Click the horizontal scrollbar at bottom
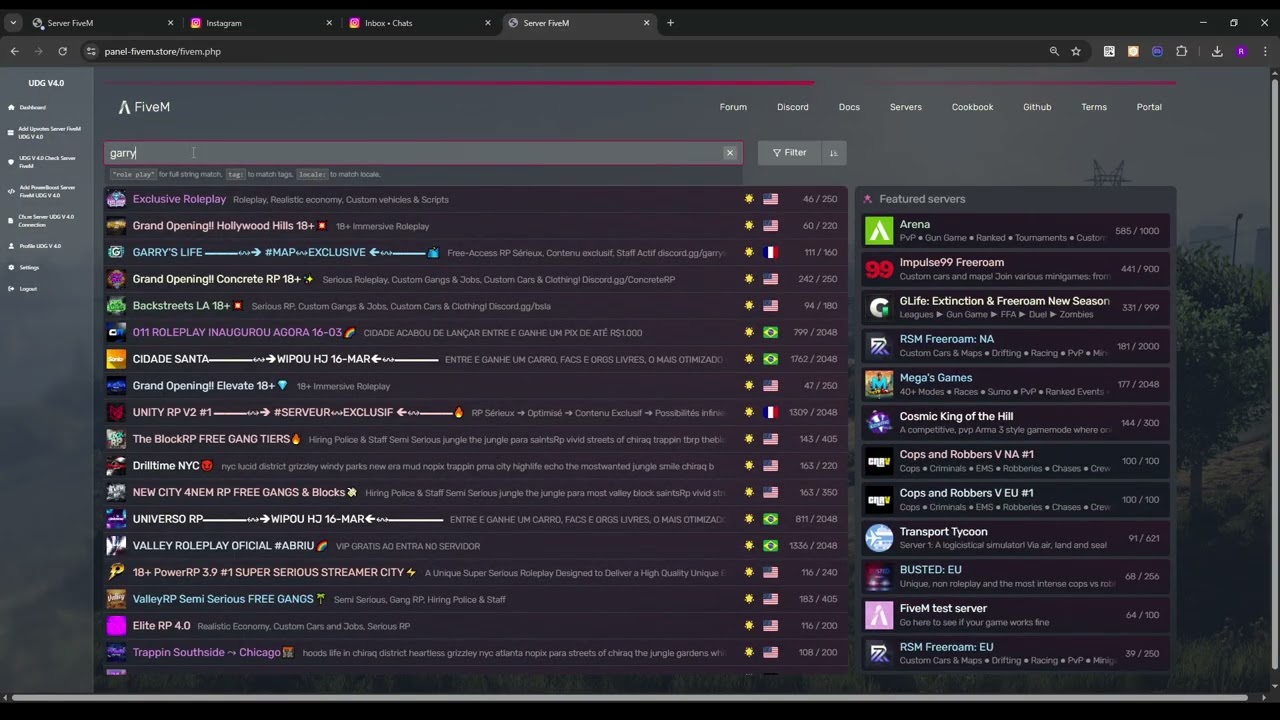Viewport: 1280px width, 720px height. pos(630,697)
